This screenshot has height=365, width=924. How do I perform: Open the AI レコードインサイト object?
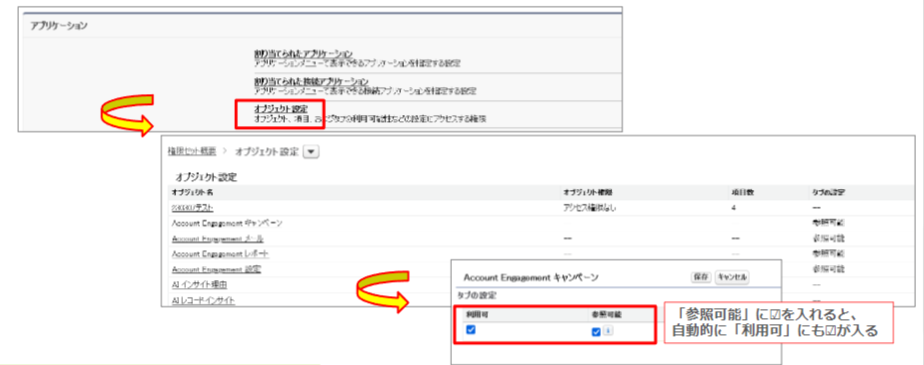(203, 300)
